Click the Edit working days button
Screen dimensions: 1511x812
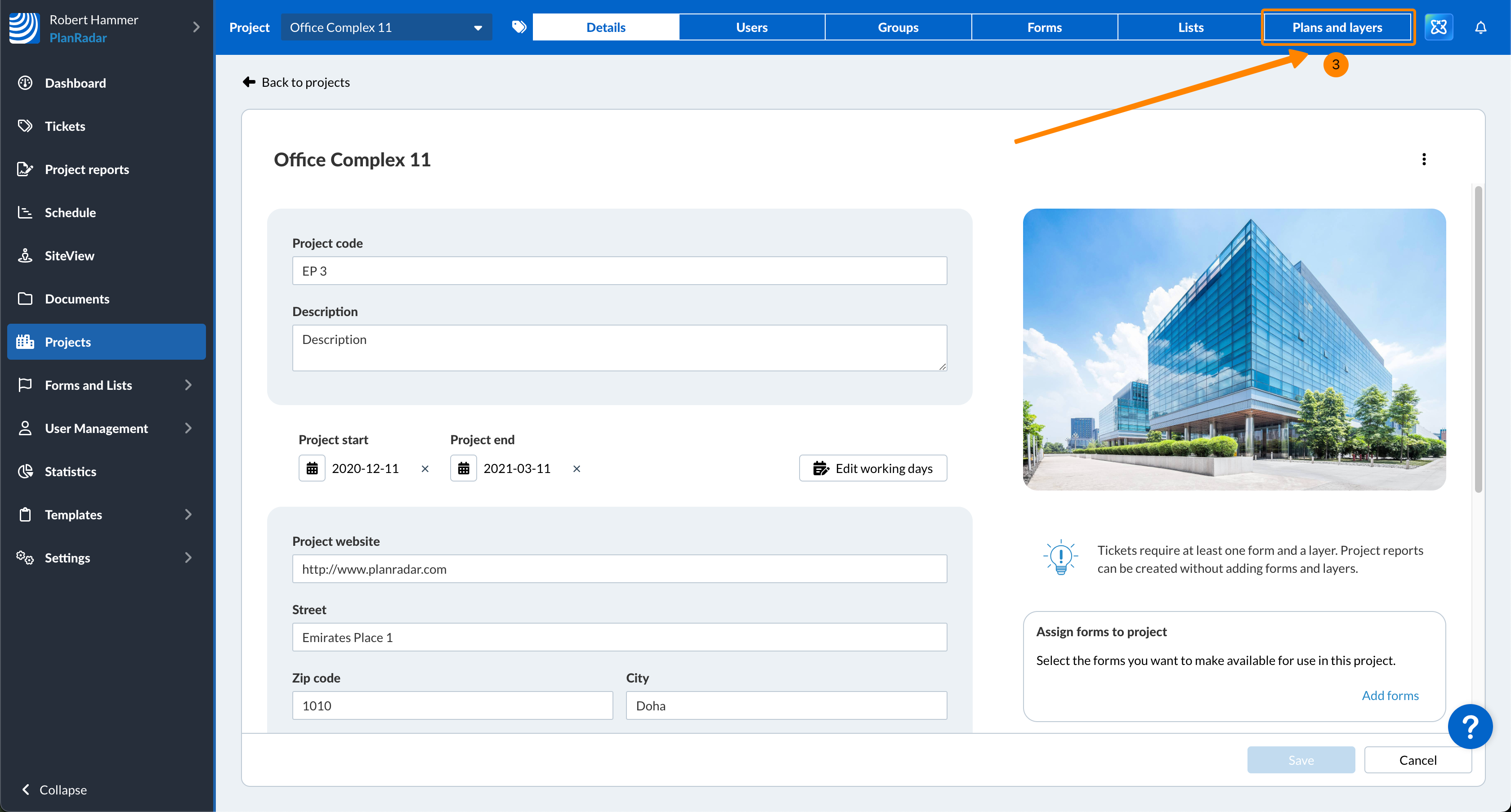[872, 468]
